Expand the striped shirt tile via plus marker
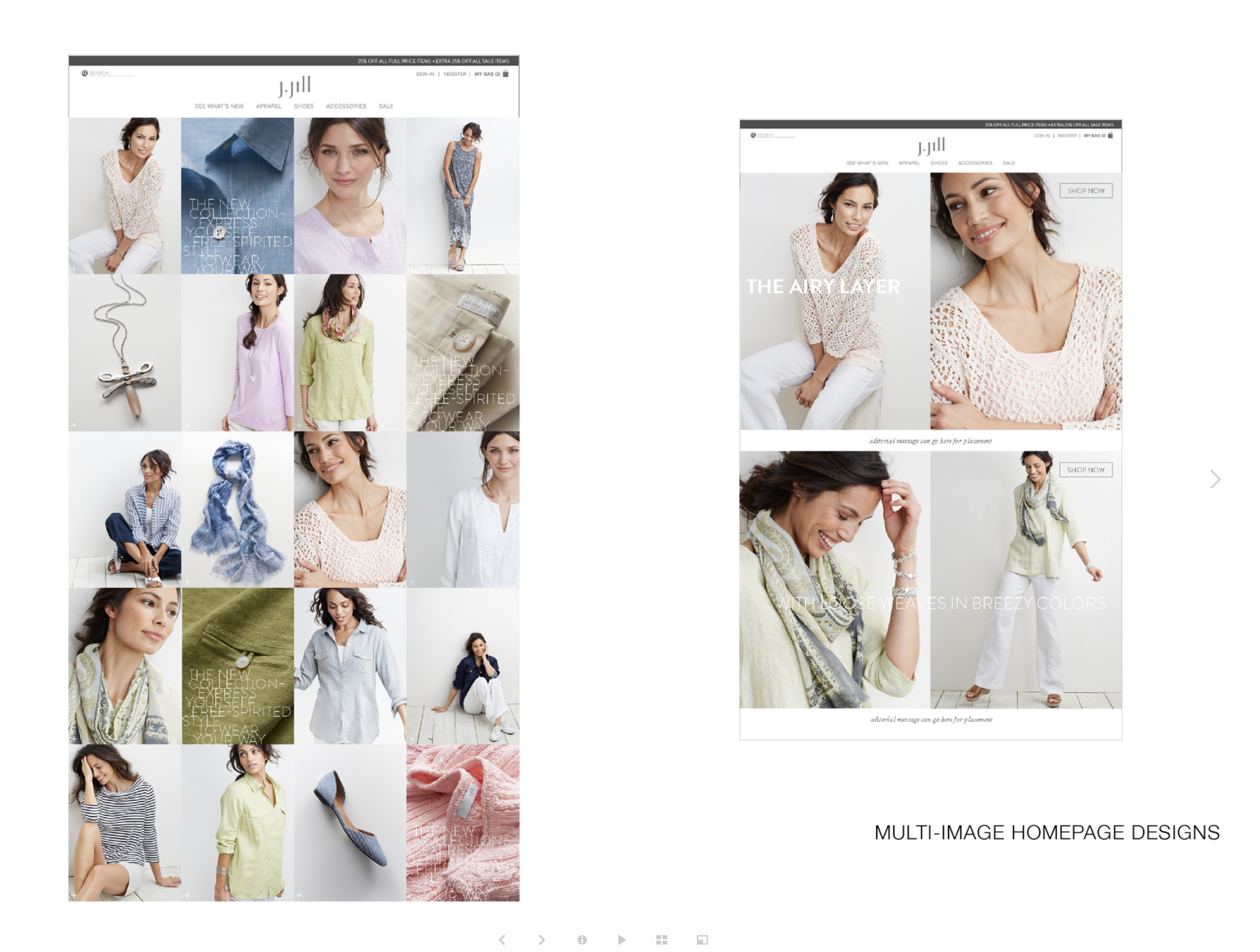This screenshot has height=952, width=1260. tap(74, 581)
